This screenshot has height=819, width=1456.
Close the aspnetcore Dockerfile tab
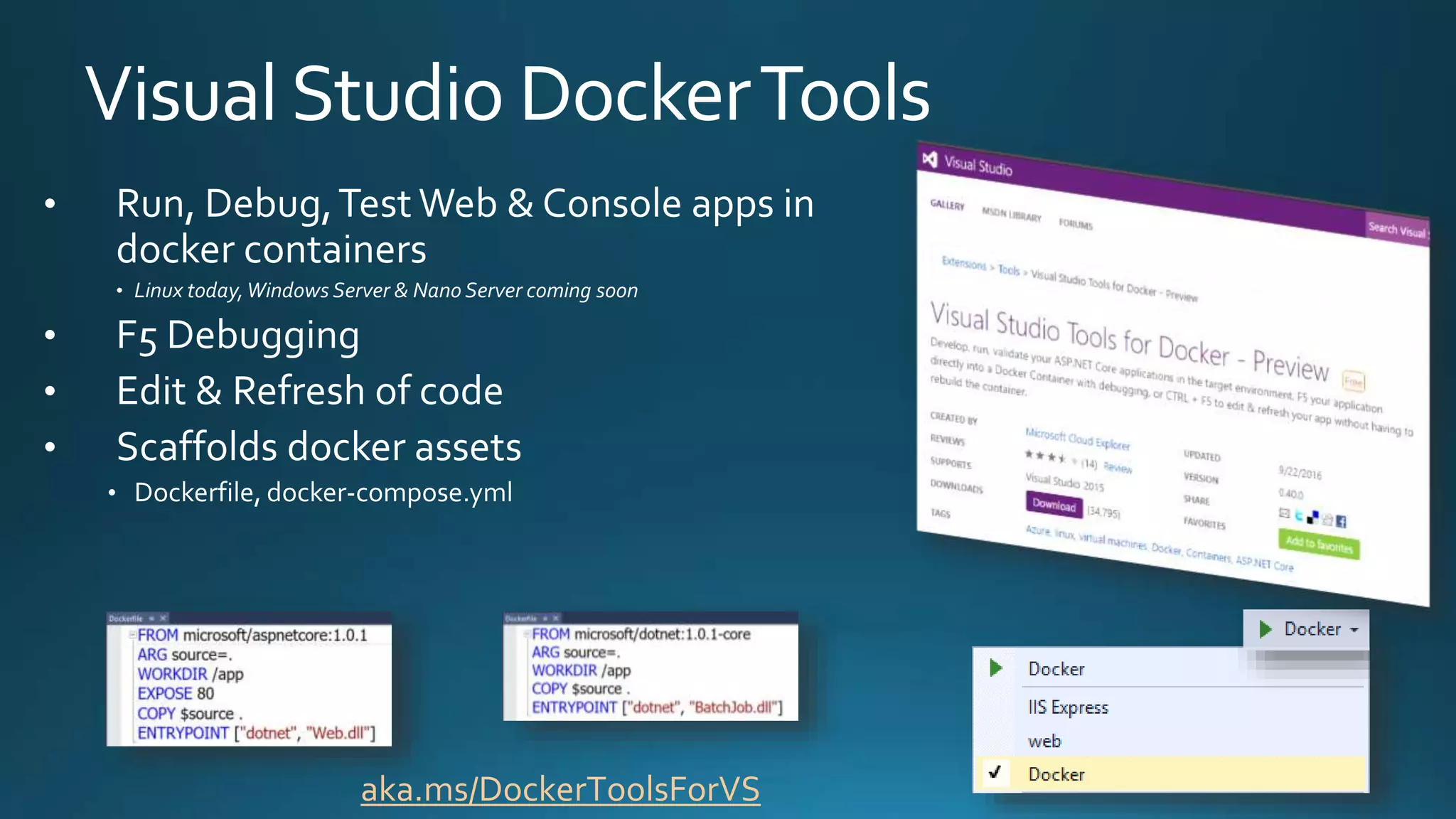(163, 619)
